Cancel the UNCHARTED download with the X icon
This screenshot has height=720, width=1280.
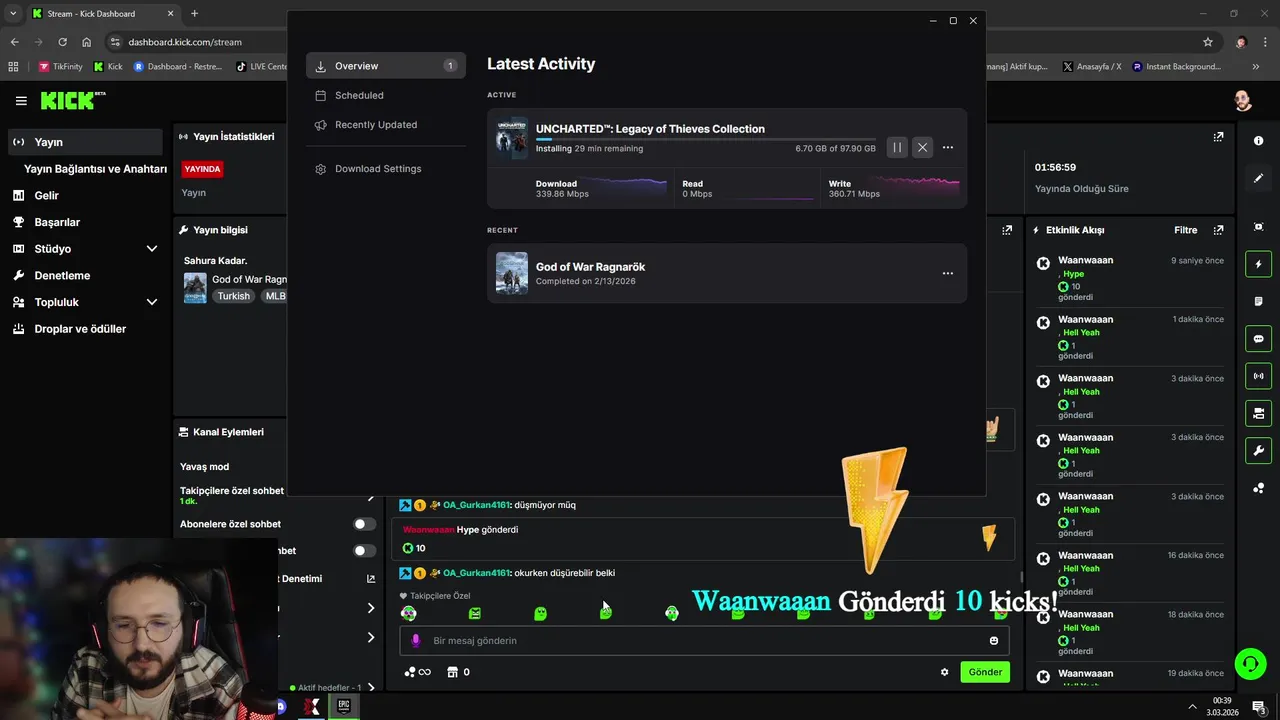[x=922, y=147]
